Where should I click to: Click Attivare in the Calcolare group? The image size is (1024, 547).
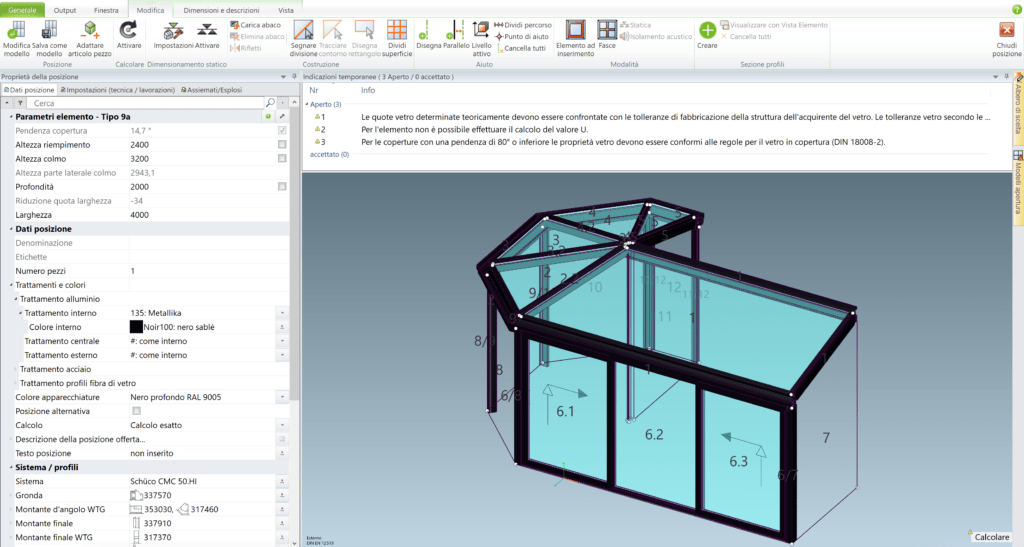click(129, 34)
